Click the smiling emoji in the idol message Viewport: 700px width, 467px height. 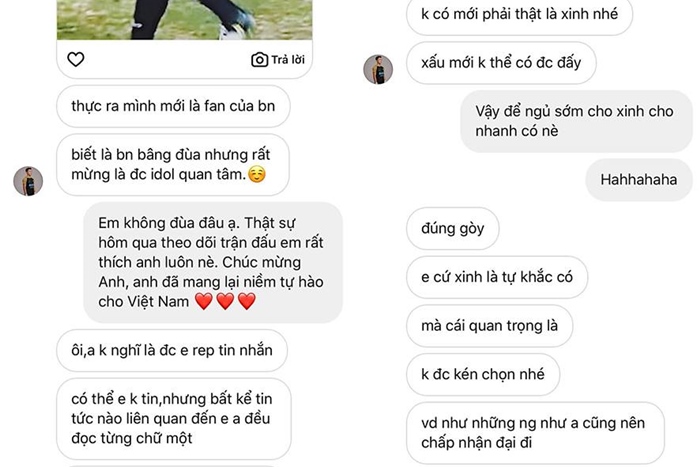tap(257, 174)
